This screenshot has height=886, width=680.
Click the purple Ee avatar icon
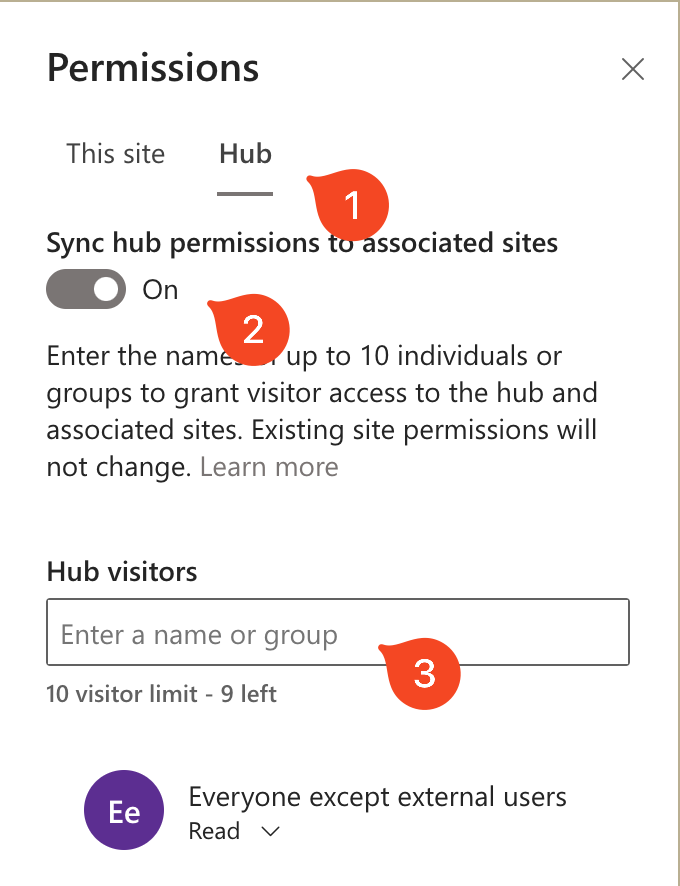(x=124, y=812)
